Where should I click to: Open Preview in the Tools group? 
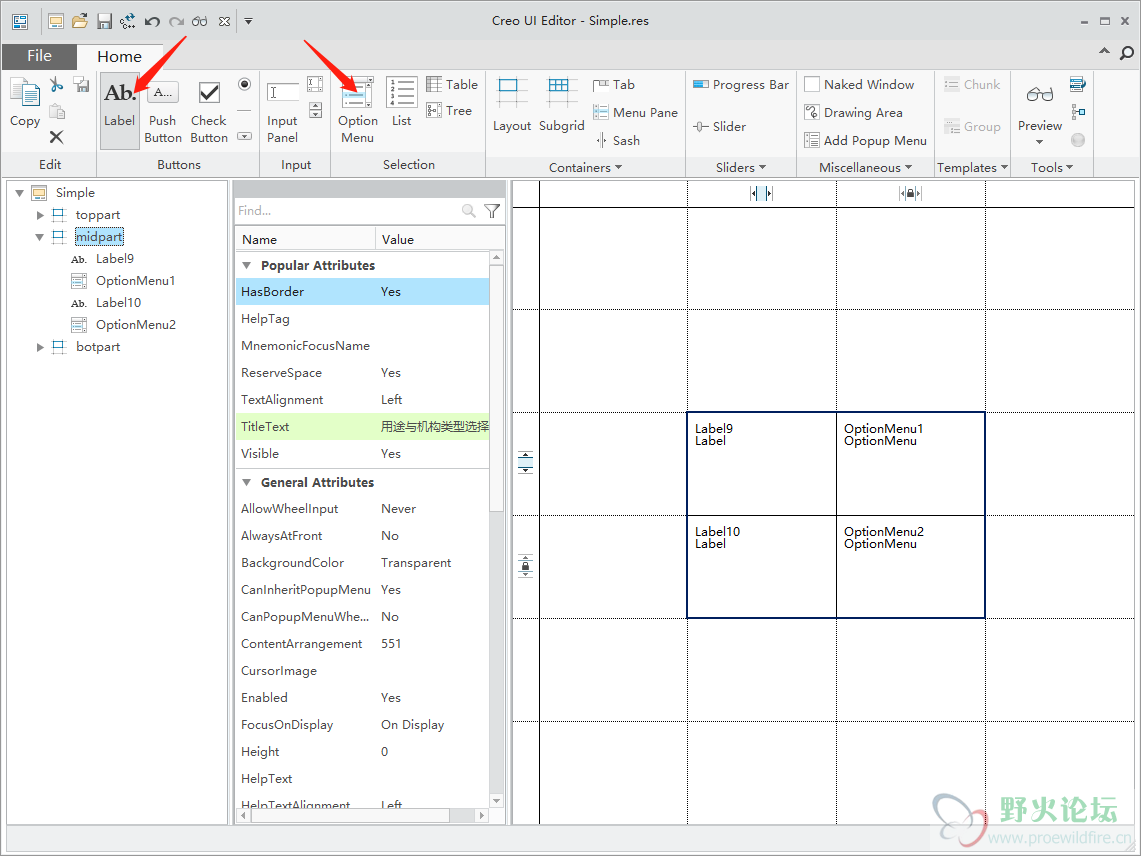click(1040, 109)
